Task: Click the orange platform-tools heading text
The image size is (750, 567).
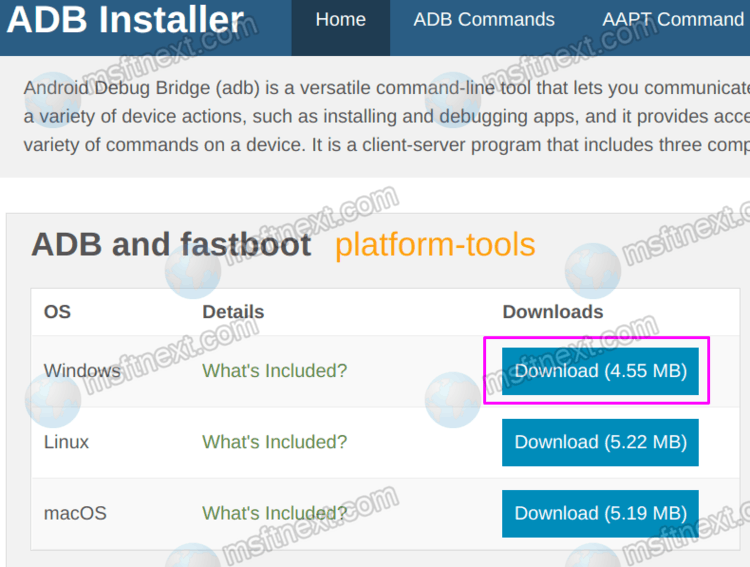Action: 435,245
